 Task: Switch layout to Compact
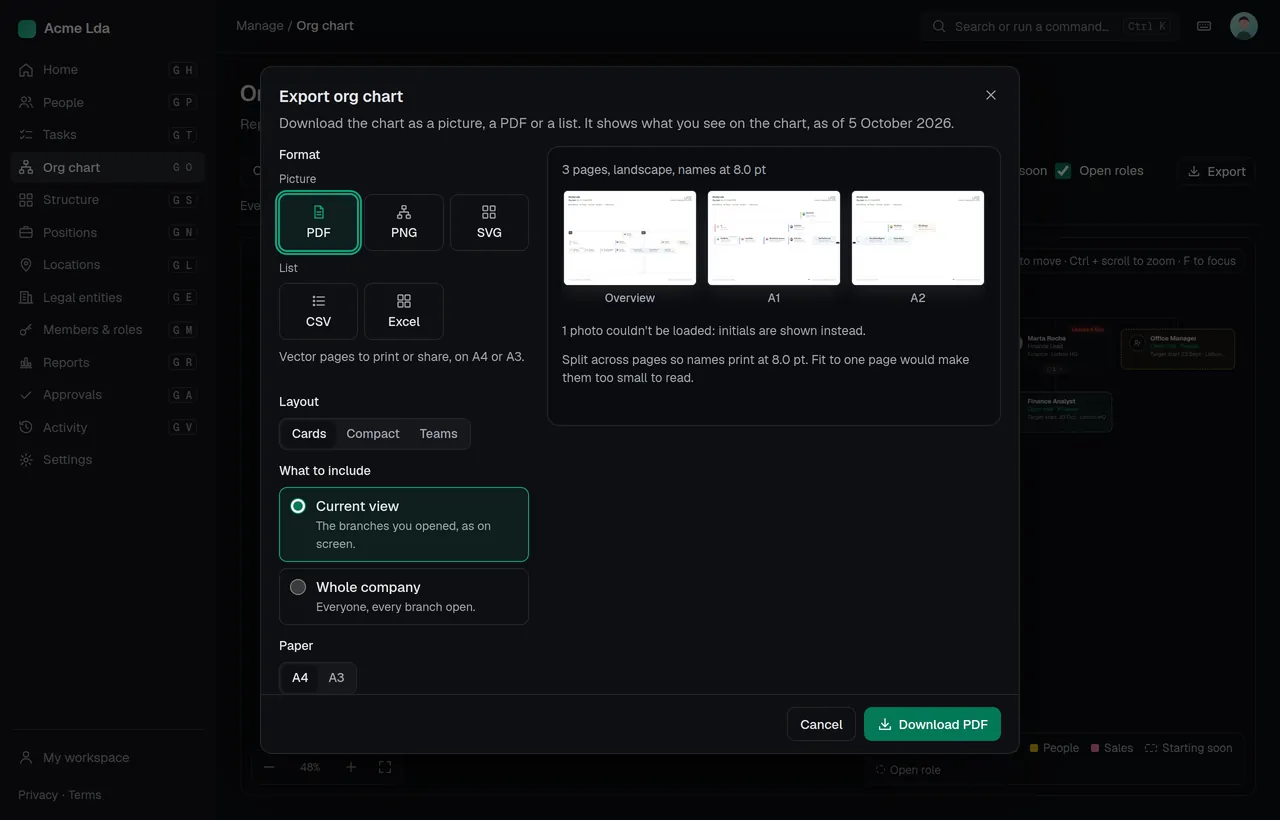[x=373, y=434]
